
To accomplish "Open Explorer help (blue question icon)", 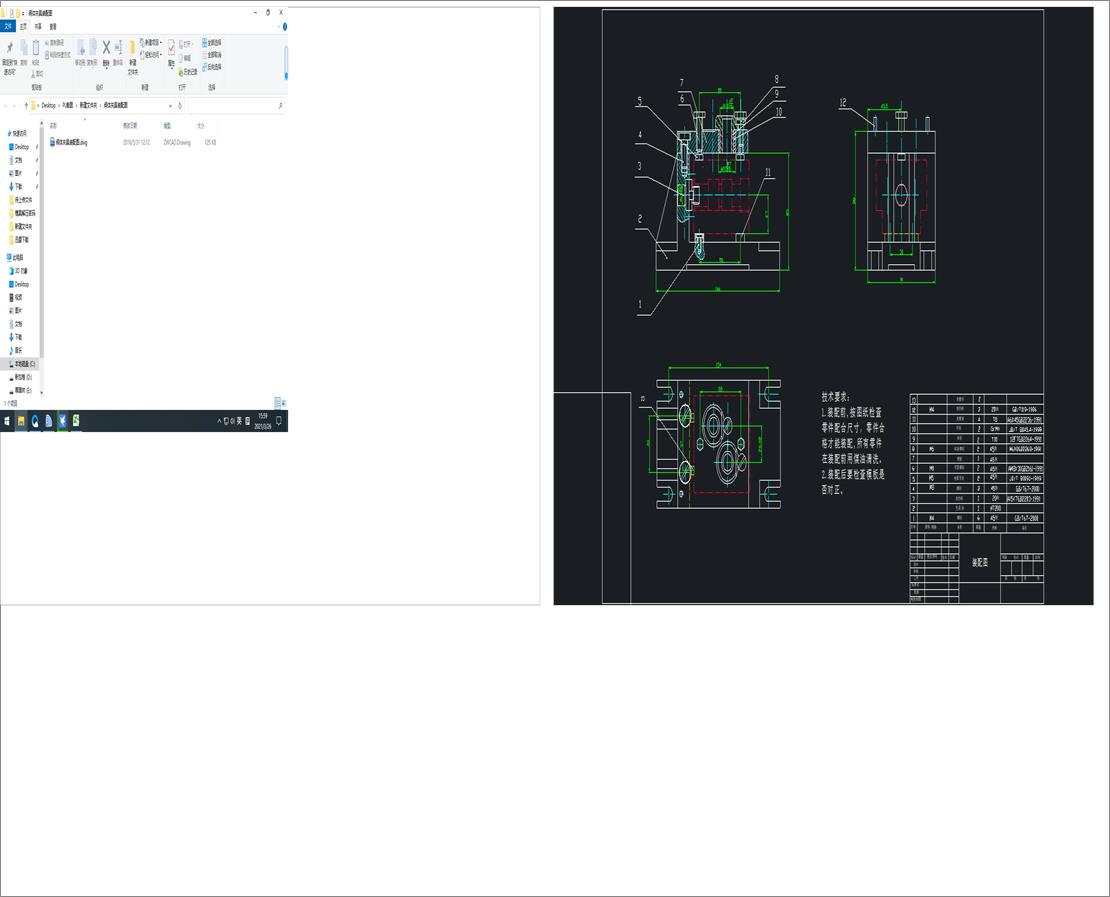I will [285, 26].
